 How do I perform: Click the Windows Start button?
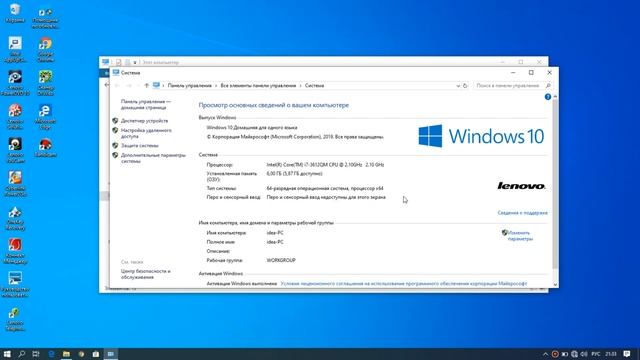[7, 354]
